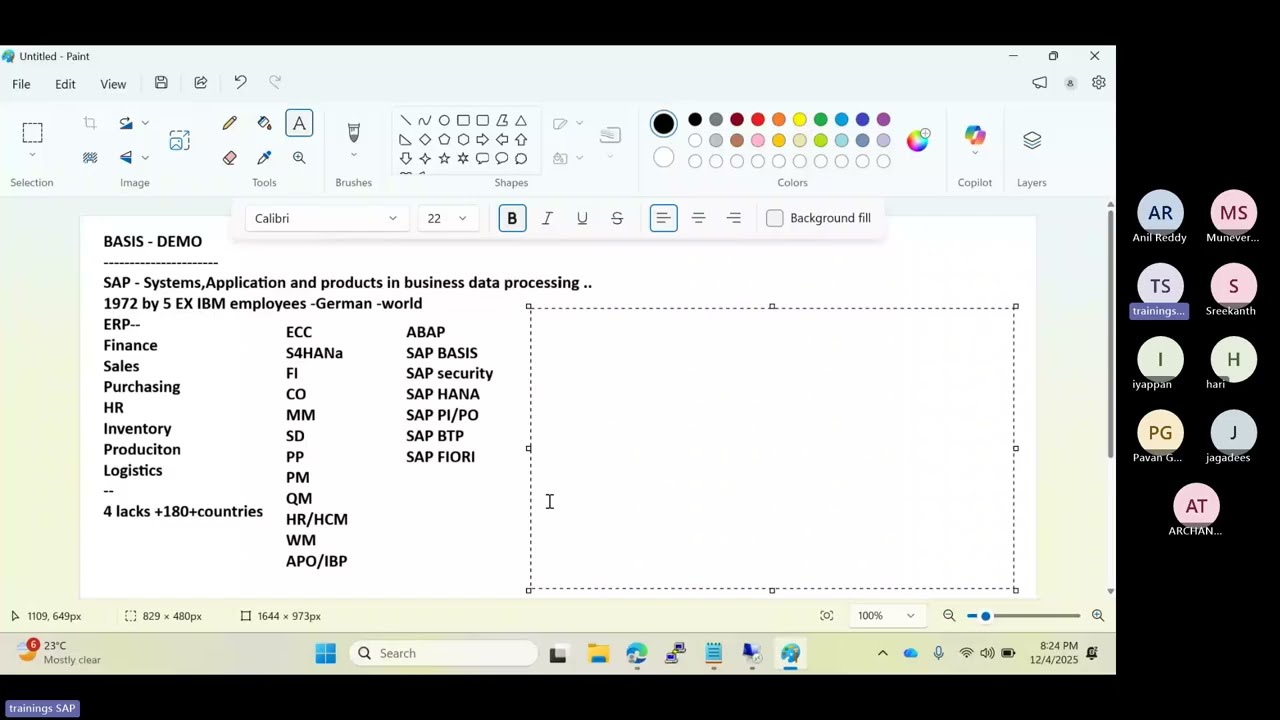Open the Calibri font family dropdown
Viewport: 1280px width, 720px height.
click(326, 218)
